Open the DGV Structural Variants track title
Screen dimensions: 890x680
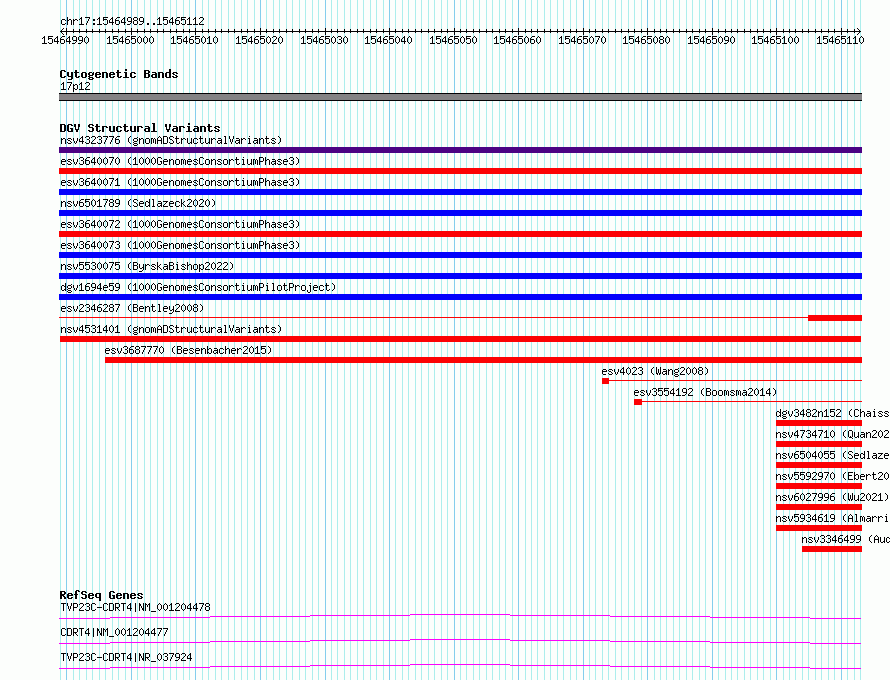pyautogui.click(x=140, y=128)
